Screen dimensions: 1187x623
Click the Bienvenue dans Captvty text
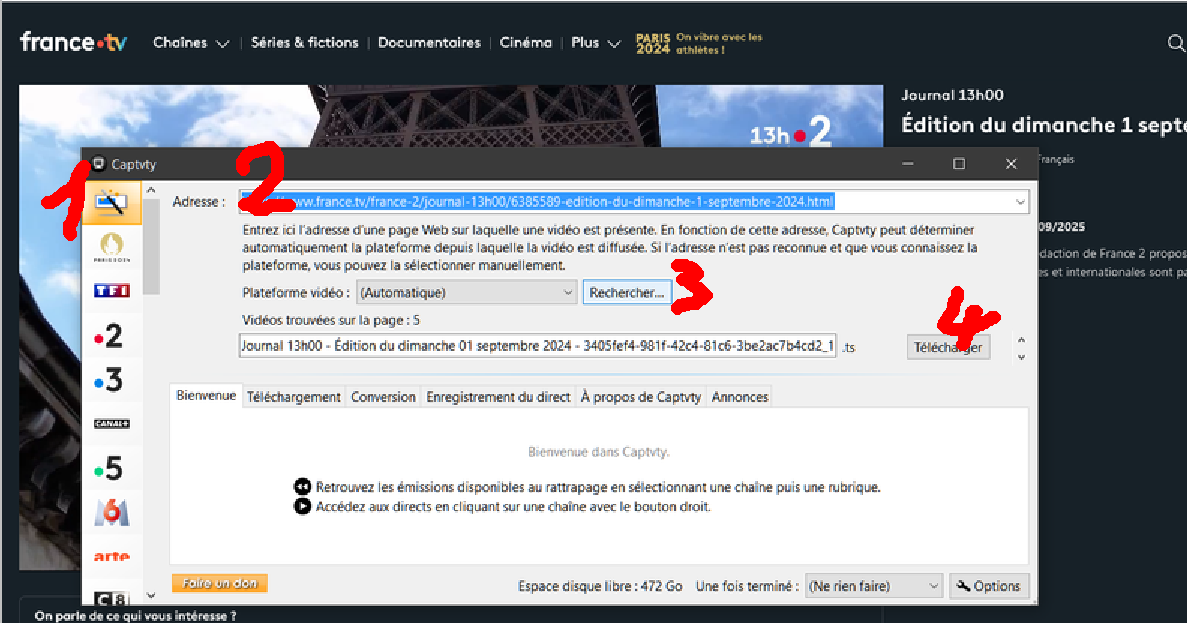click(599, 452)
